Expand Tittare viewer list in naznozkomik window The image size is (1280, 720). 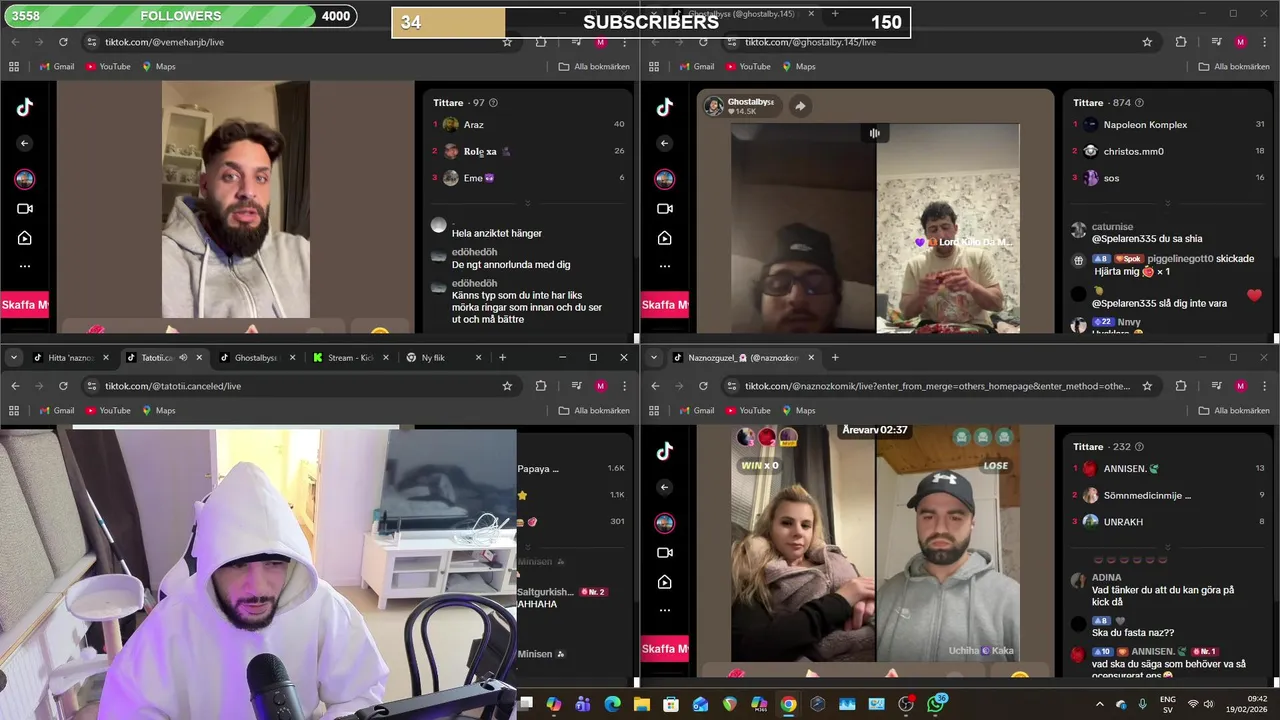tap(1167, 547)
